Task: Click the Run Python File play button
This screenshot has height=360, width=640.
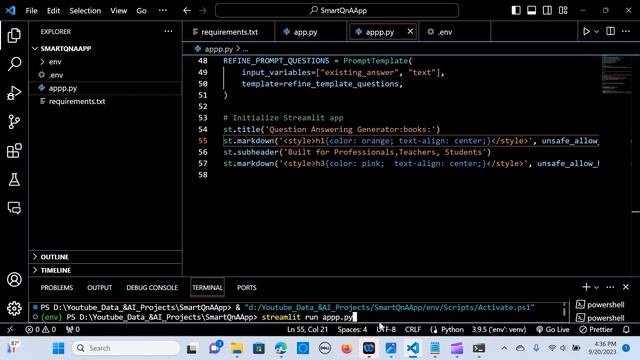Action: click(586, 31)
